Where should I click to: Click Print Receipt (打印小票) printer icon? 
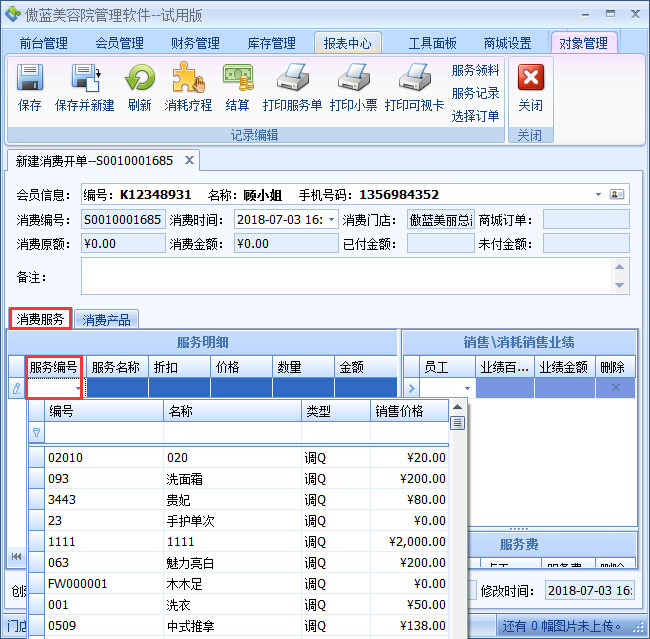pos(353,79)
